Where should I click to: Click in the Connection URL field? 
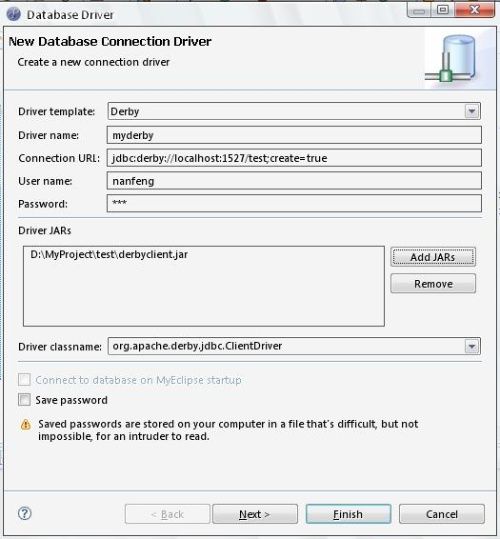(x=294, y=158)
